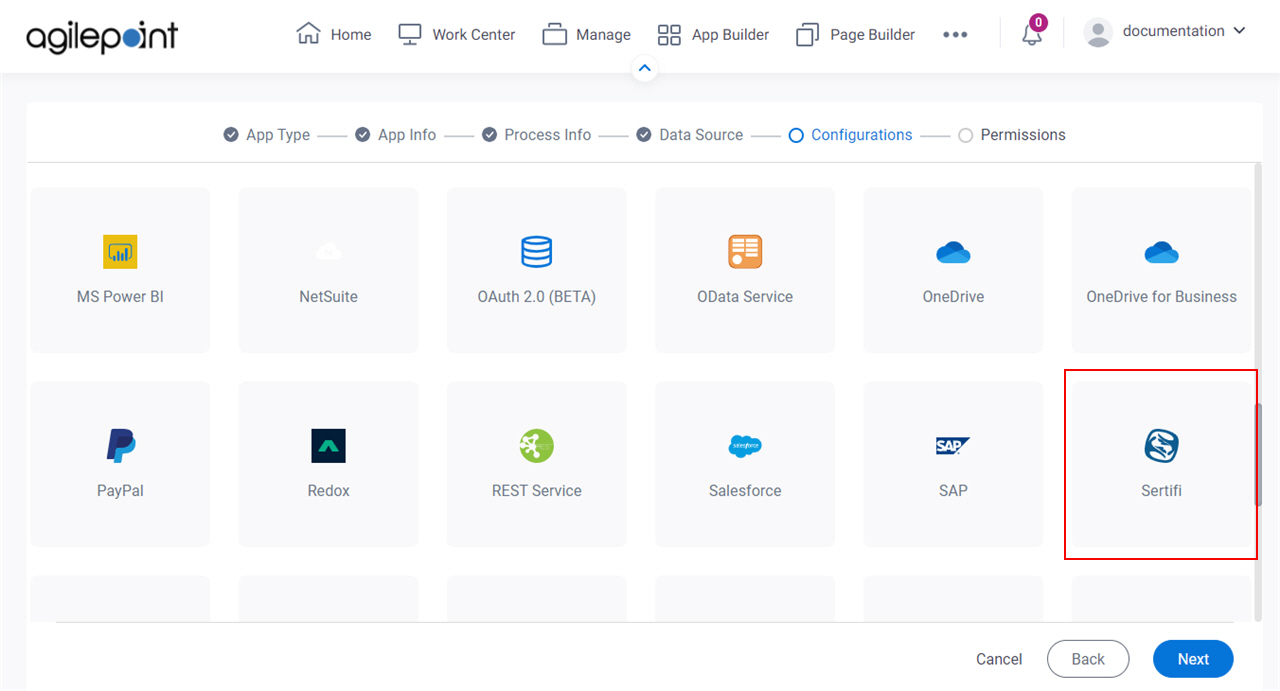Click the Sertifi label

(x=1162, y=491)
